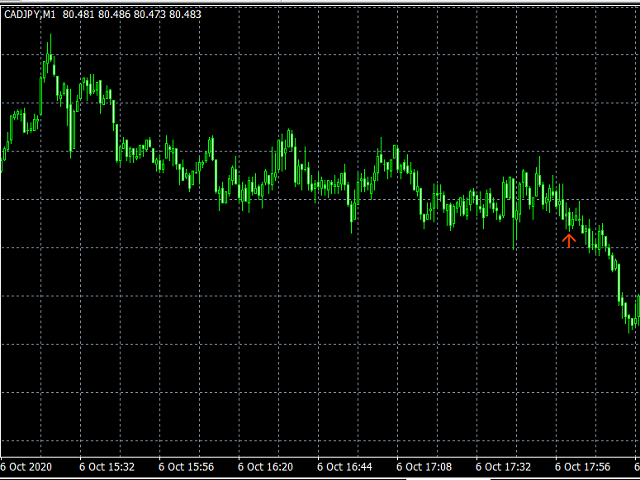Viewport: 640px width, 480px height.
Task: Select the '6 Oct 17:08' time axis label
Action: click(x=424, y=467)
